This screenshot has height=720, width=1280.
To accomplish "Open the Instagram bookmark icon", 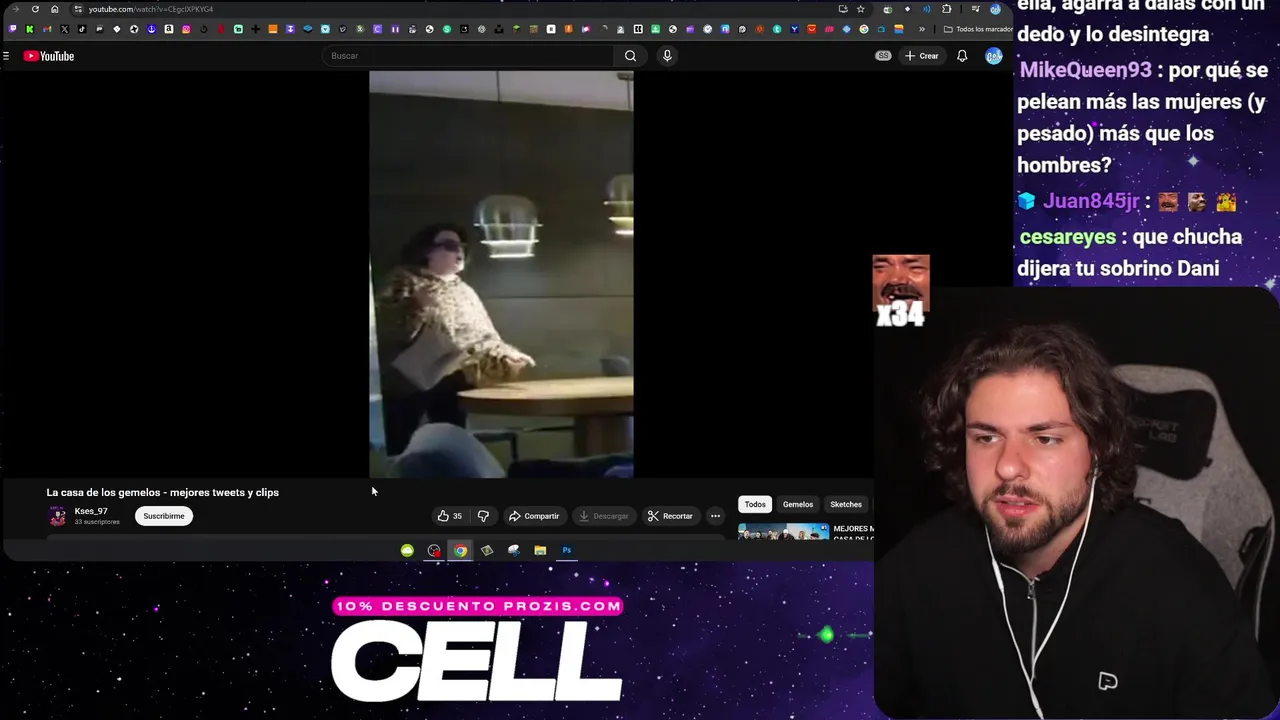I will tap(186, 29).
